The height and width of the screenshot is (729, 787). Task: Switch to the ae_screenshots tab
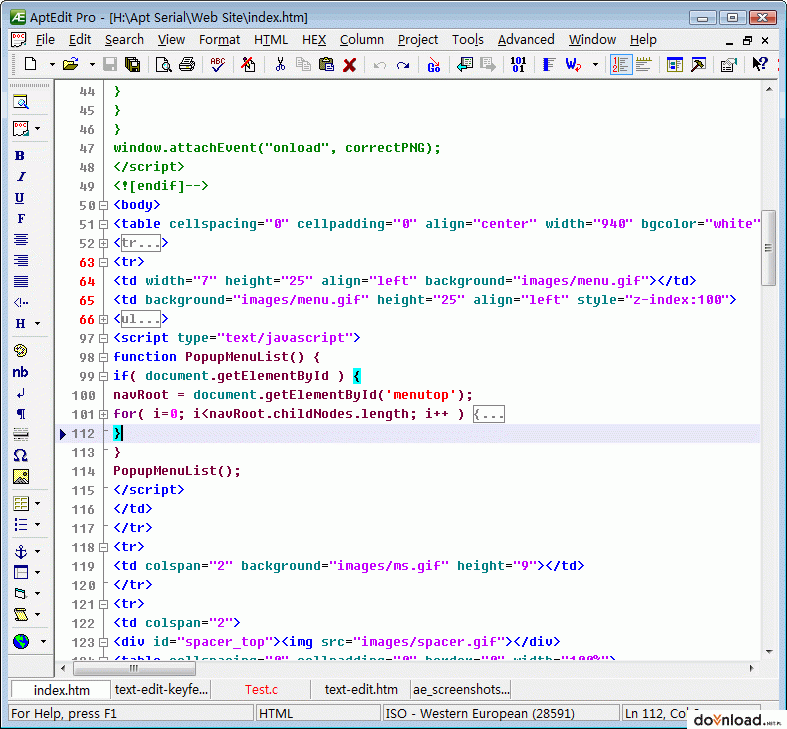[461, 689]
